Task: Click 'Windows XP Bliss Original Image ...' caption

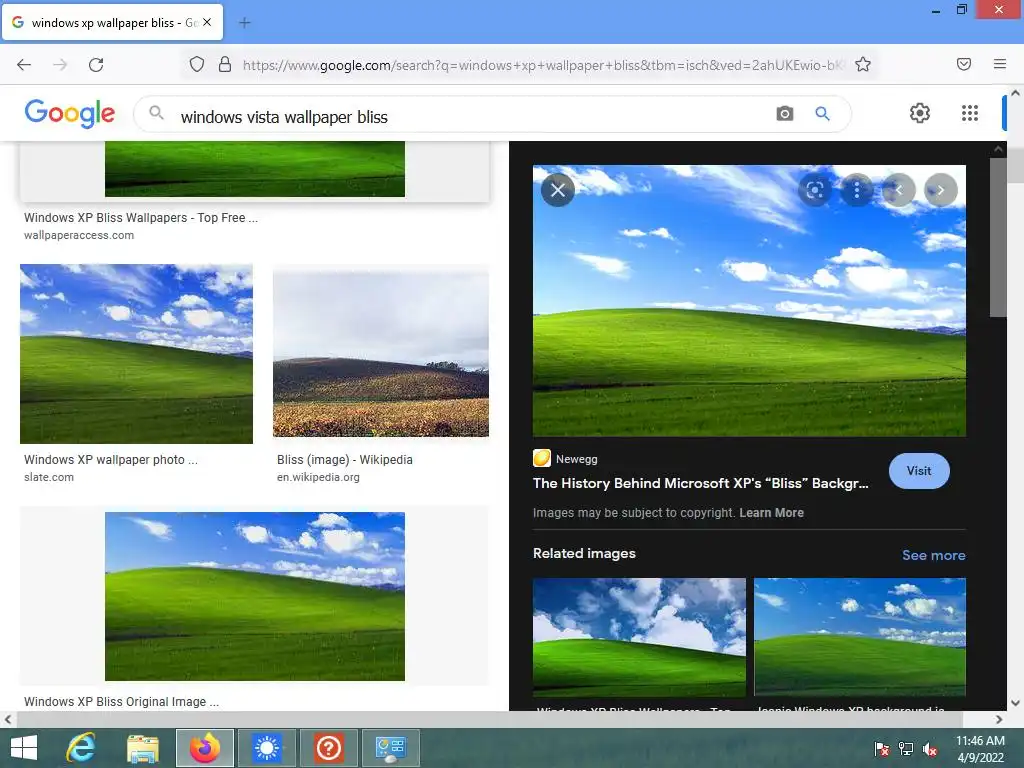Action: [x=121, y=701]
